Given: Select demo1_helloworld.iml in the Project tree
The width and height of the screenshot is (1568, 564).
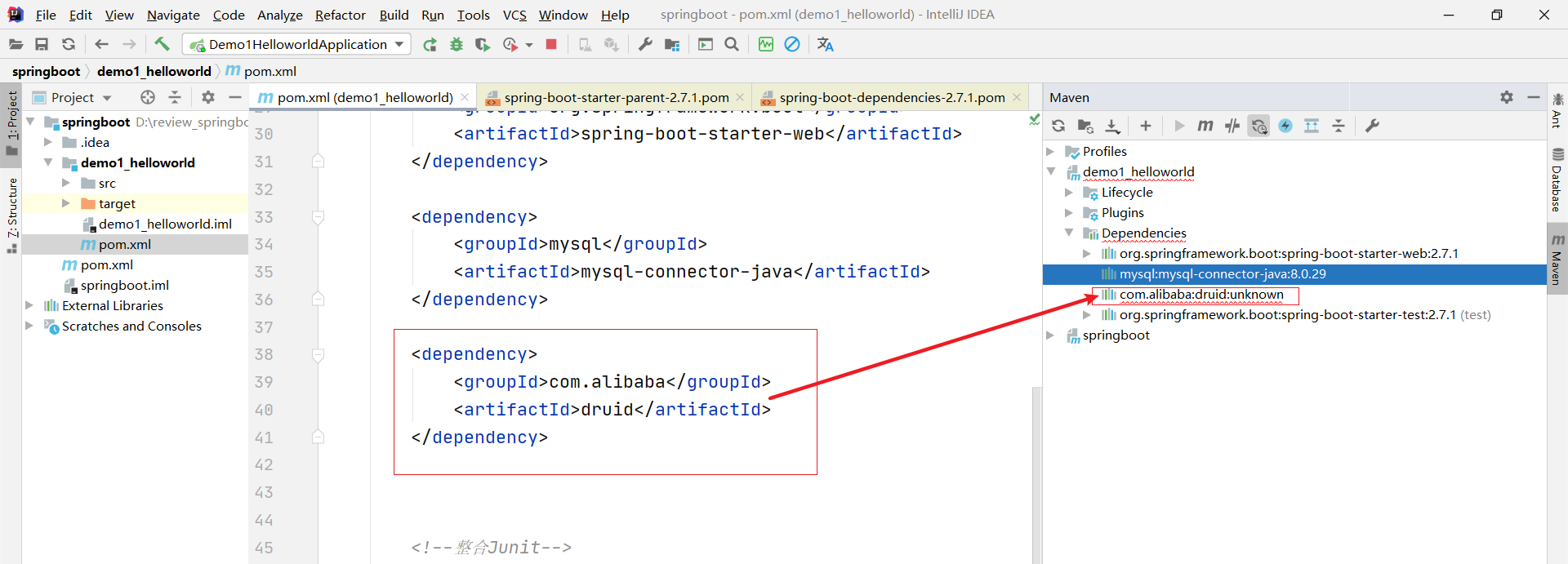Looking at the screenshot, I should (x=165, y=224).
